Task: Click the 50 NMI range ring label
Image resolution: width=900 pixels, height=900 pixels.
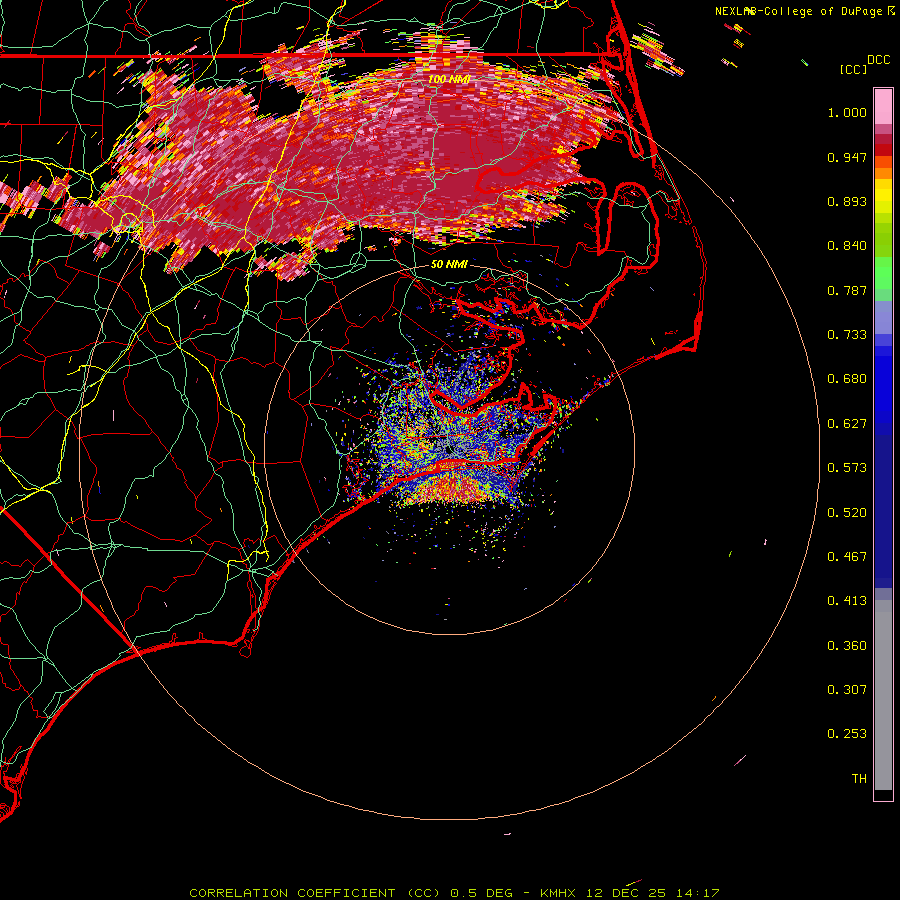Action: pyautogui.click(x=449, y=264)
